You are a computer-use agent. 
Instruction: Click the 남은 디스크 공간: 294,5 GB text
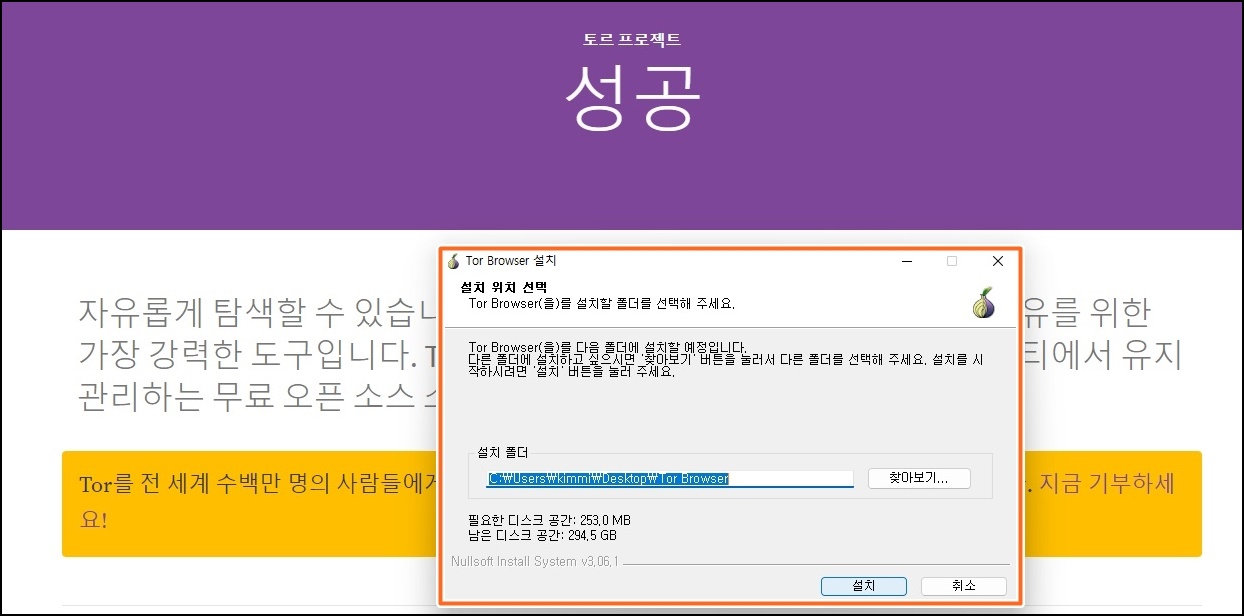pyautogui.click(x=542, y=535)
